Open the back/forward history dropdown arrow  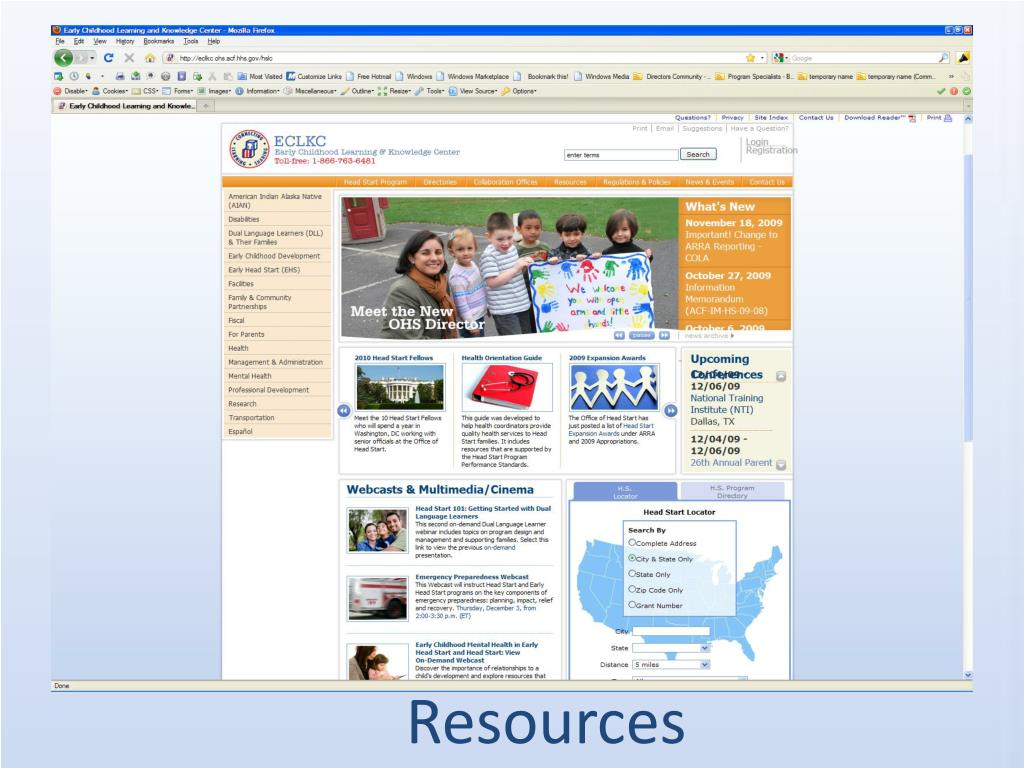pos(92,57)
